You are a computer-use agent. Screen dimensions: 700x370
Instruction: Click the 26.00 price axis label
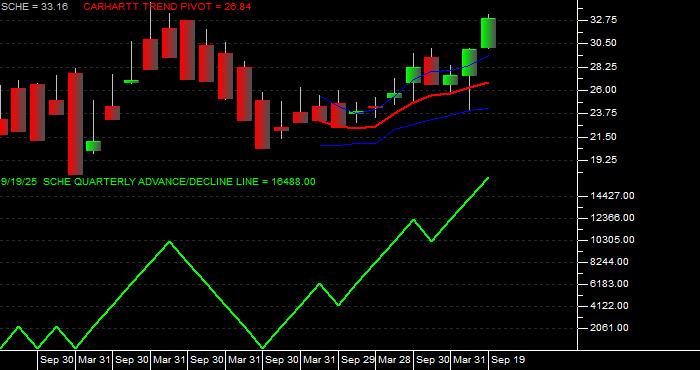coord(603,90)
